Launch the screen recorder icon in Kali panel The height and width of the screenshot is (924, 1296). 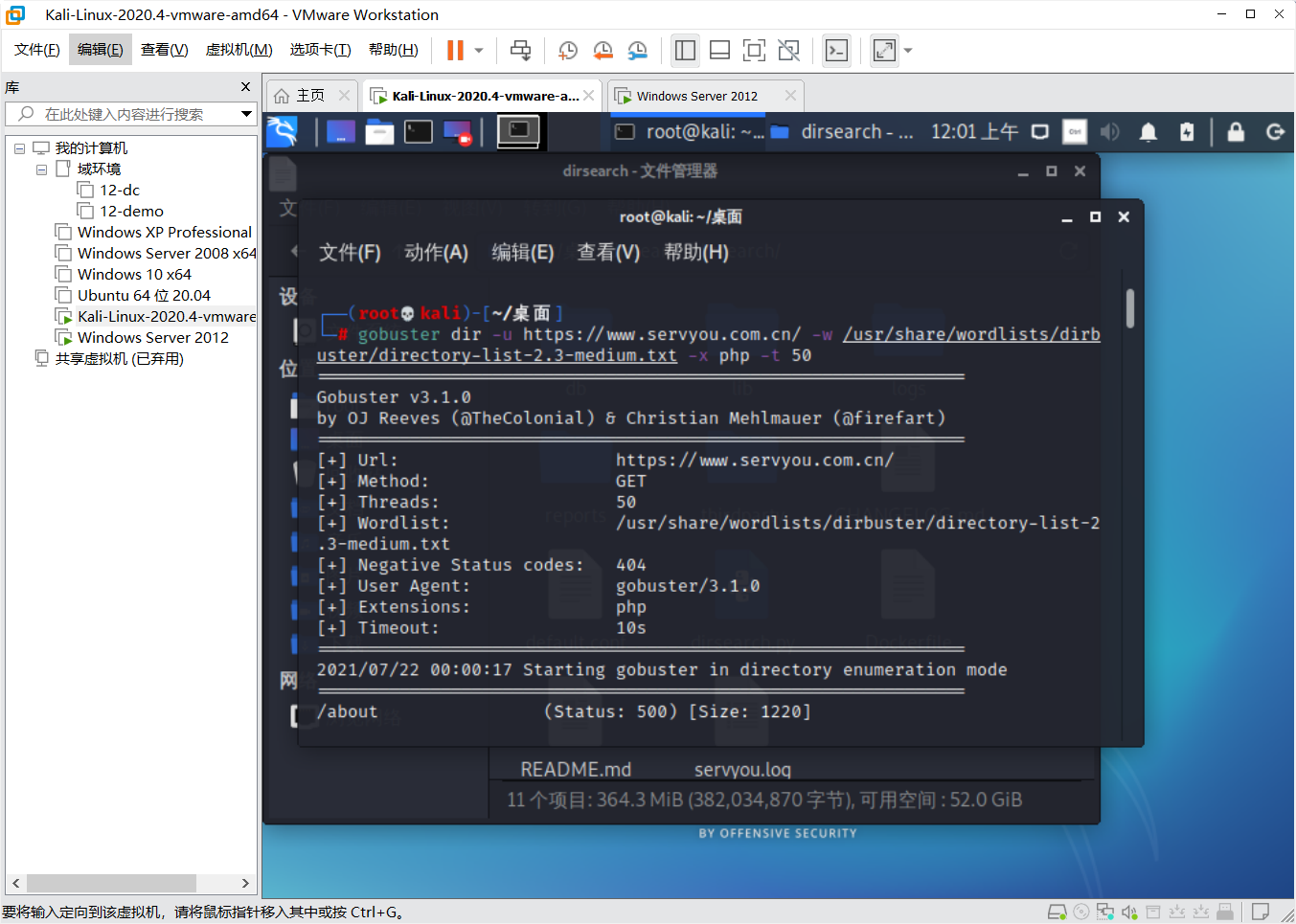point(458,132)
